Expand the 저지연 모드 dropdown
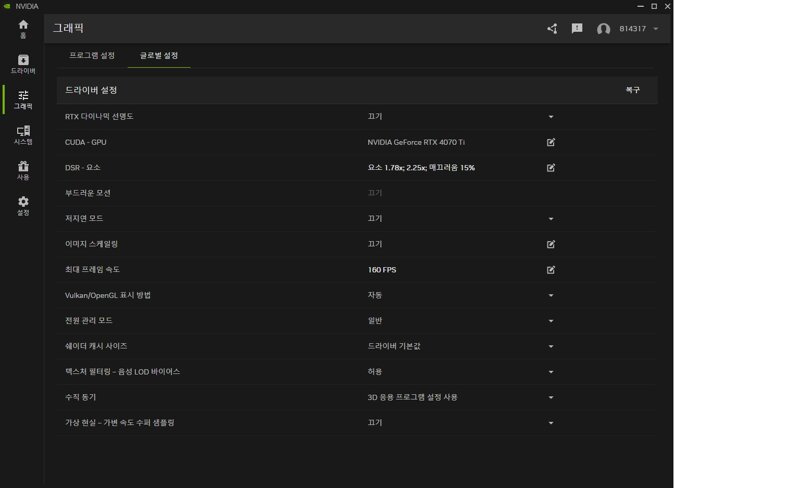This screenshot has width=800, height=488. (x=551, y=219)
